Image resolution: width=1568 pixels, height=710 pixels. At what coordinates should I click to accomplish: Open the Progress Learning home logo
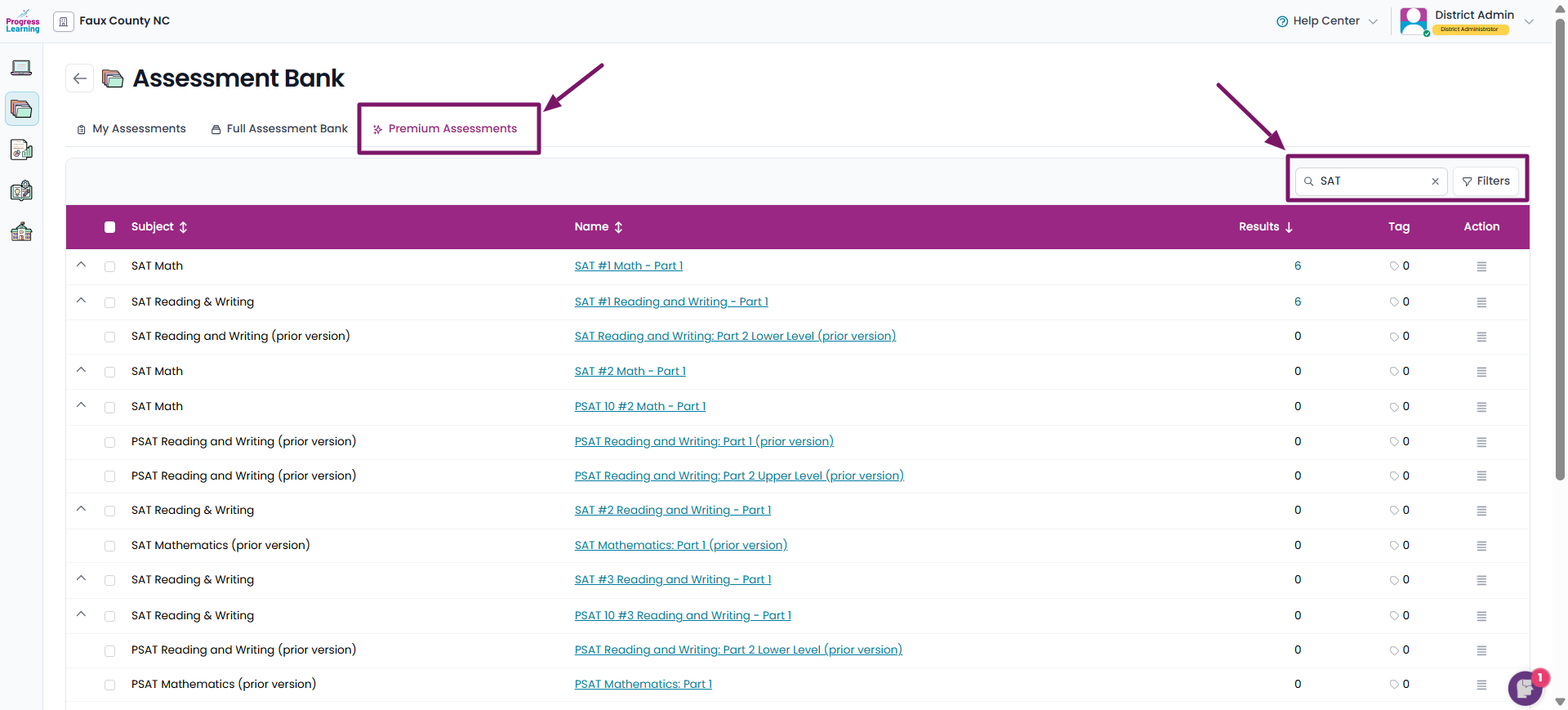(x=22, y=21)
